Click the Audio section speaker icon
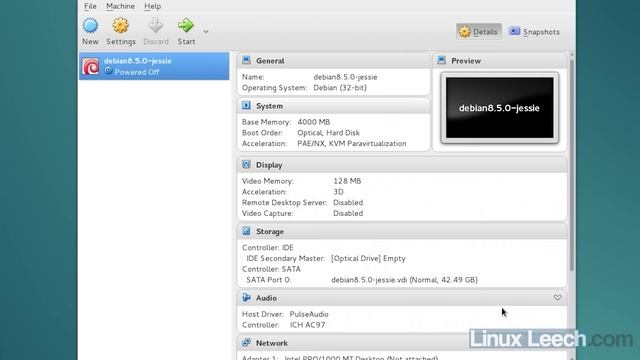The width and height of the screenshot is (640, 360). (246, 298)
